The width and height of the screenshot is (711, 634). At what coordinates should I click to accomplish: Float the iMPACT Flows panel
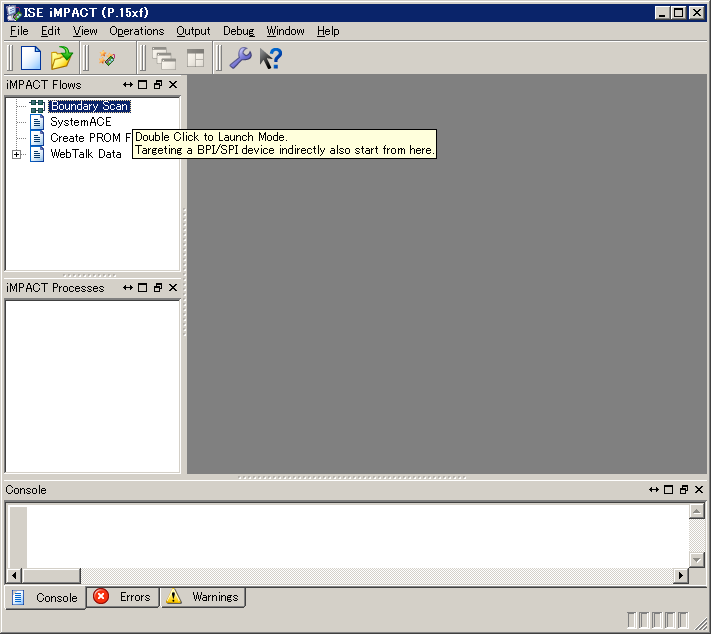click(x=158, y=85)
